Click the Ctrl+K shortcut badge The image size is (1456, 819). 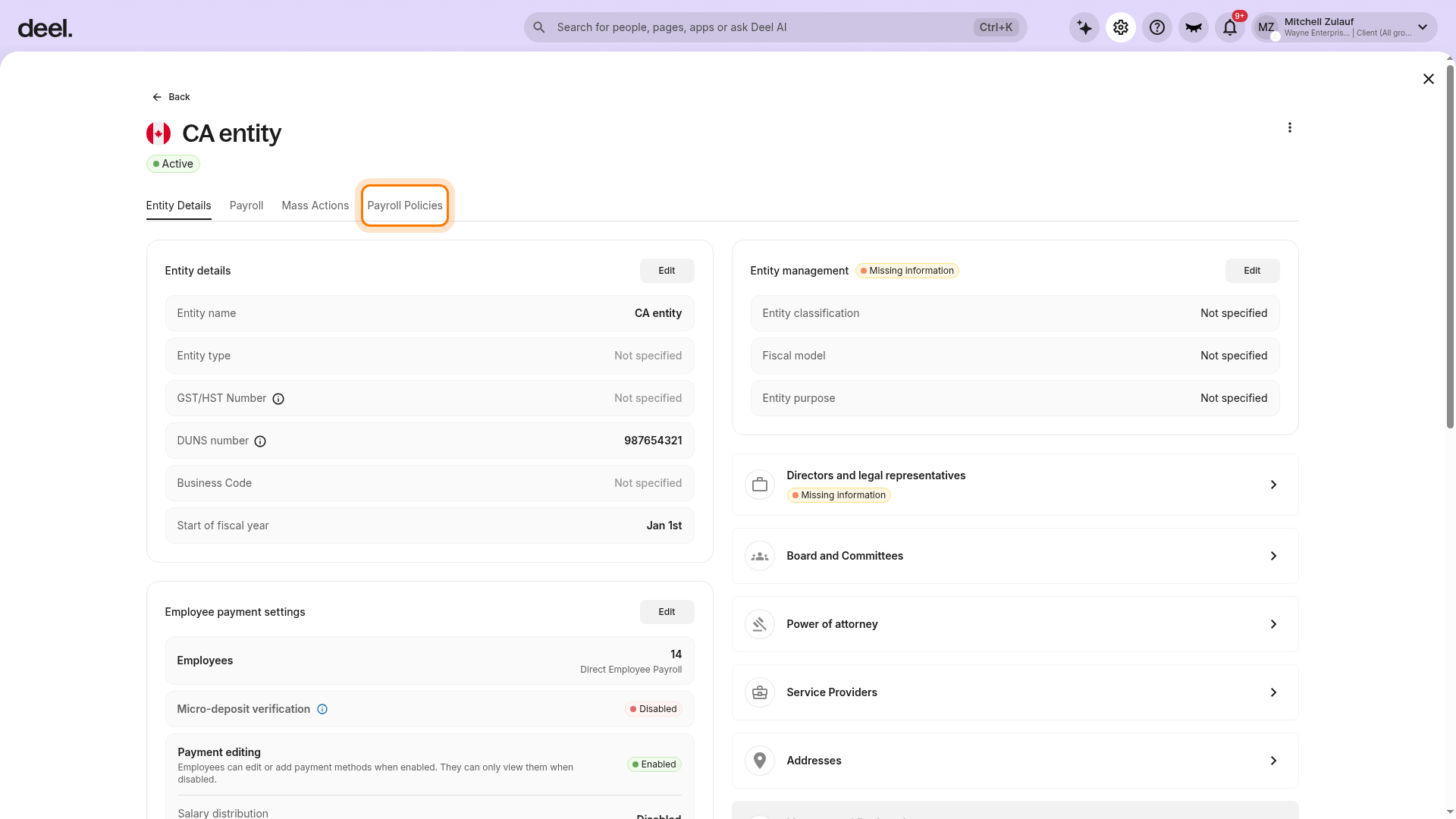point(996,27)
